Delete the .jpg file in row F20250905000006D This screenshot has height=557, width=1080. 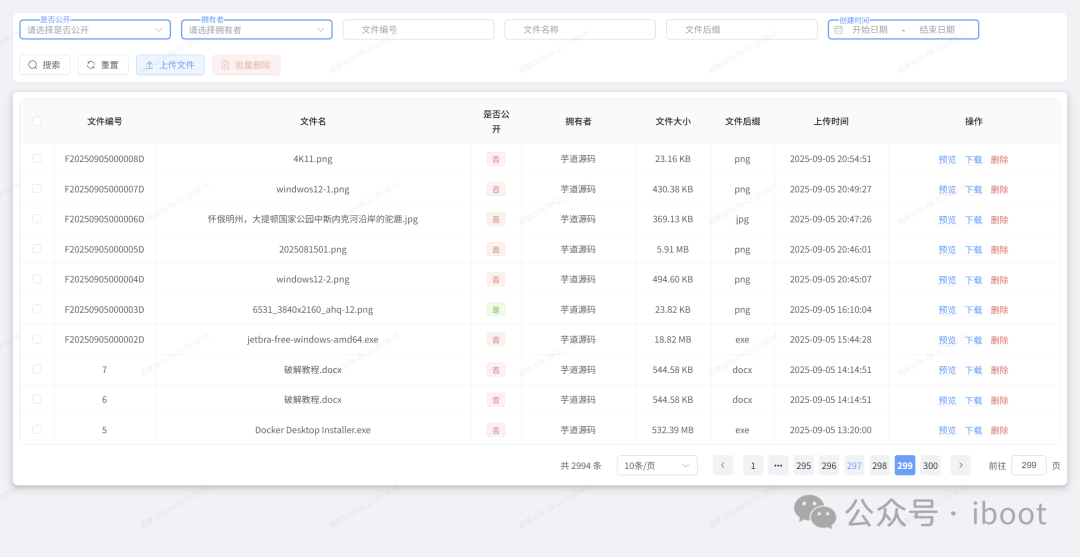(999, 220)
